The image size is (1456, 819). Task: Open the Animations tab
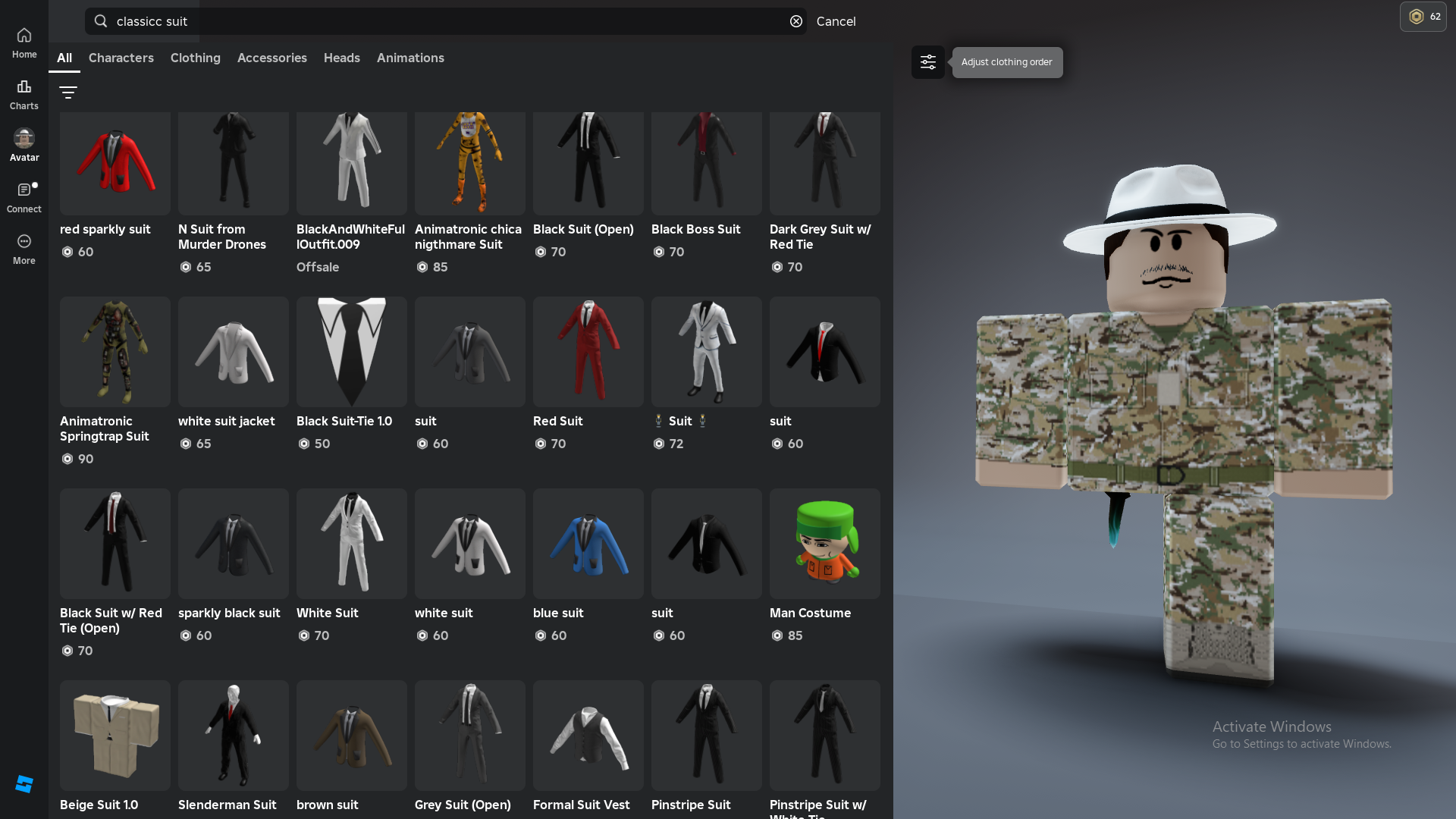coord(410,58)
